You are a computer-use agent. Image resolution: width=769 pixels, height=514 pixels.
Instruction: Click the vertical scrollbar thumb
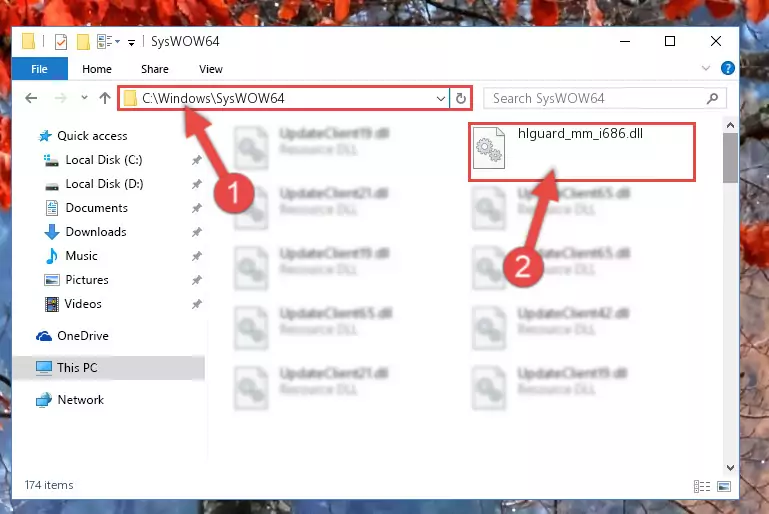click(x=730, y=157)
